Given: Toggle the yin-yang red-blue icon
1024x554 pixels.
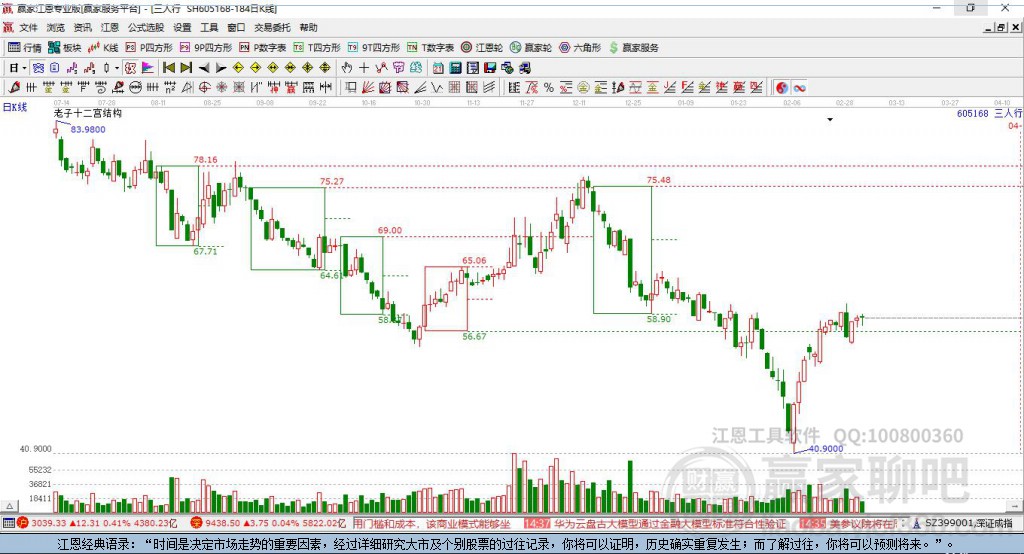Looking at the screenshot, I should 782,87.
